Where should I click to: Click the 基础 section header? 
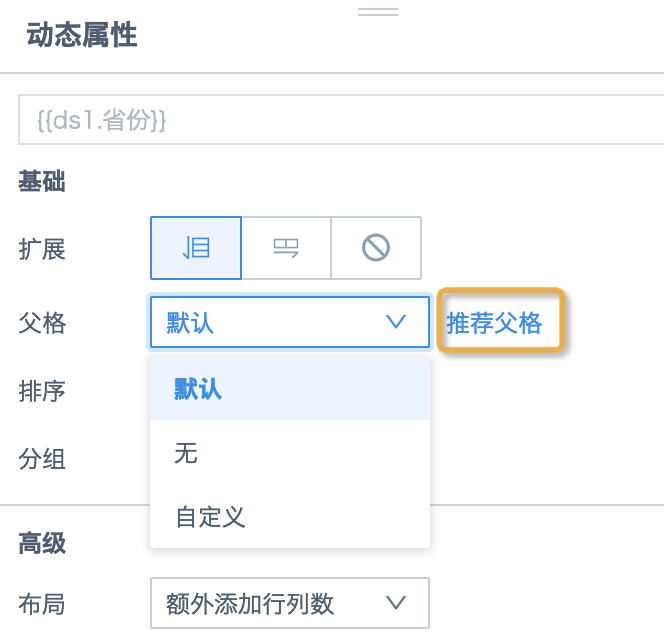(x=42, y=181)
